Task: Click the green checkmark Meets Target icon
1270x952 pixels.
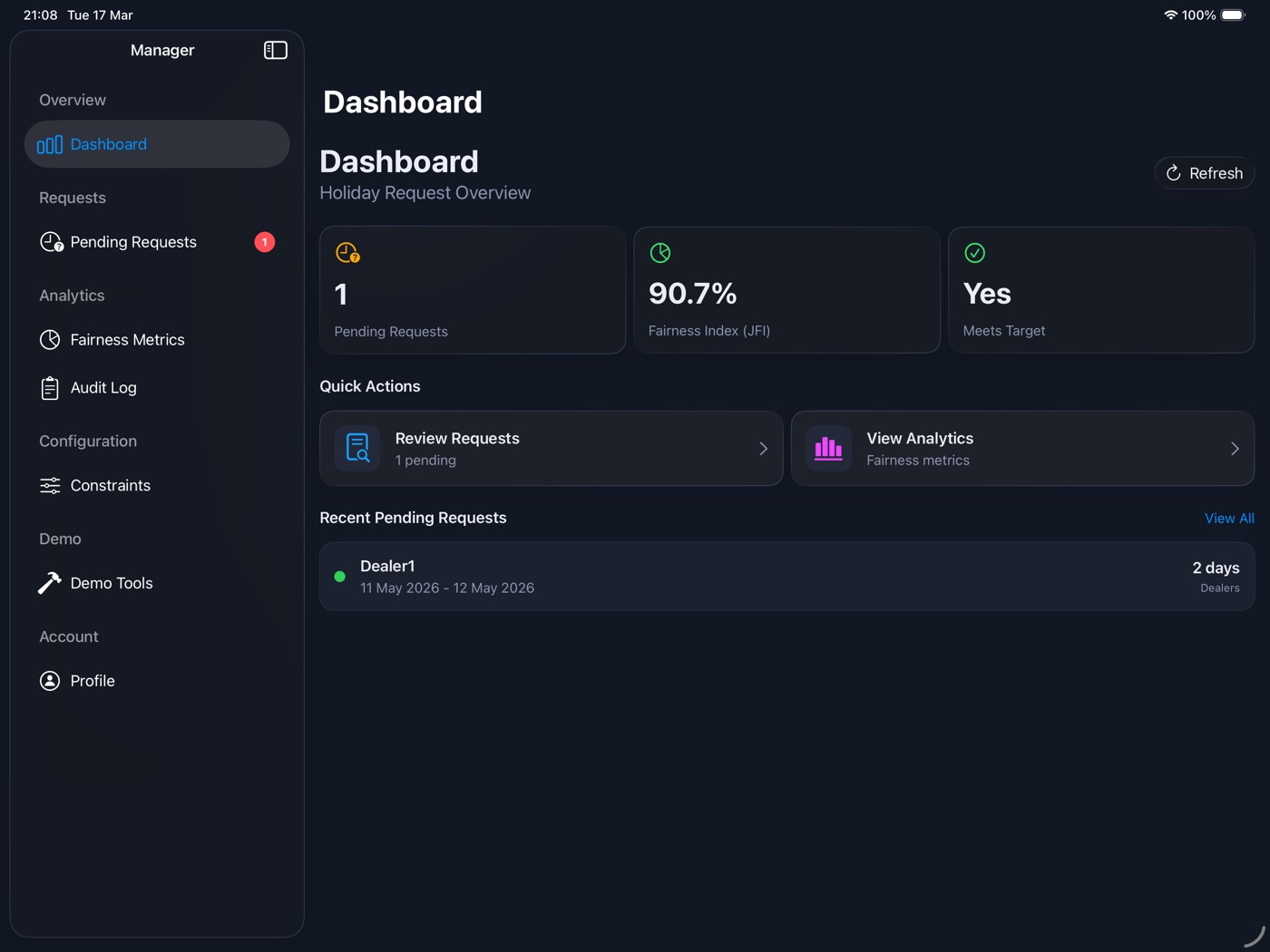Action: click(974, 253)
